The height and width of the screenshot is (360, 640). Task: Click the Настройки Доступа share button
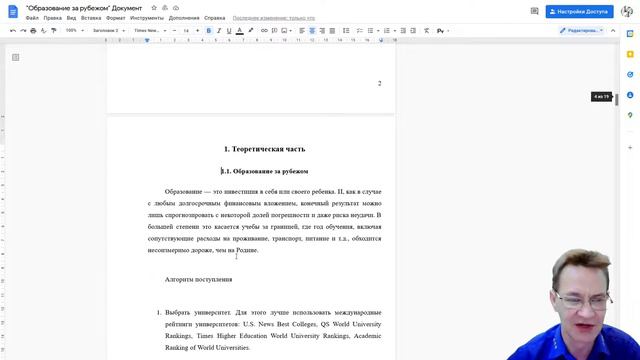pyautogui.click(x=580, y=11)
